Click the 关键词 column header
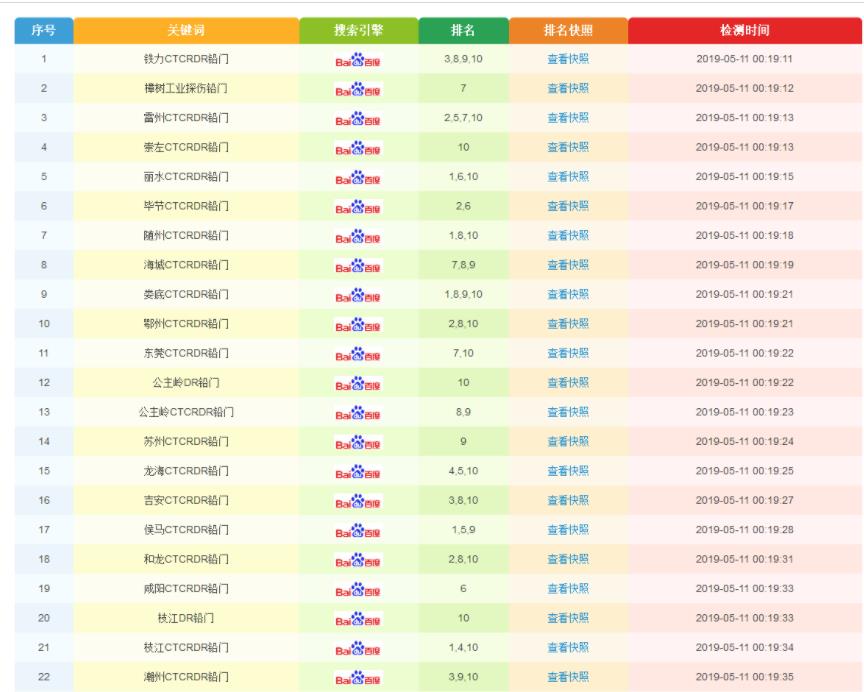This screenshot has height=692, width=864. pos(186,30)
